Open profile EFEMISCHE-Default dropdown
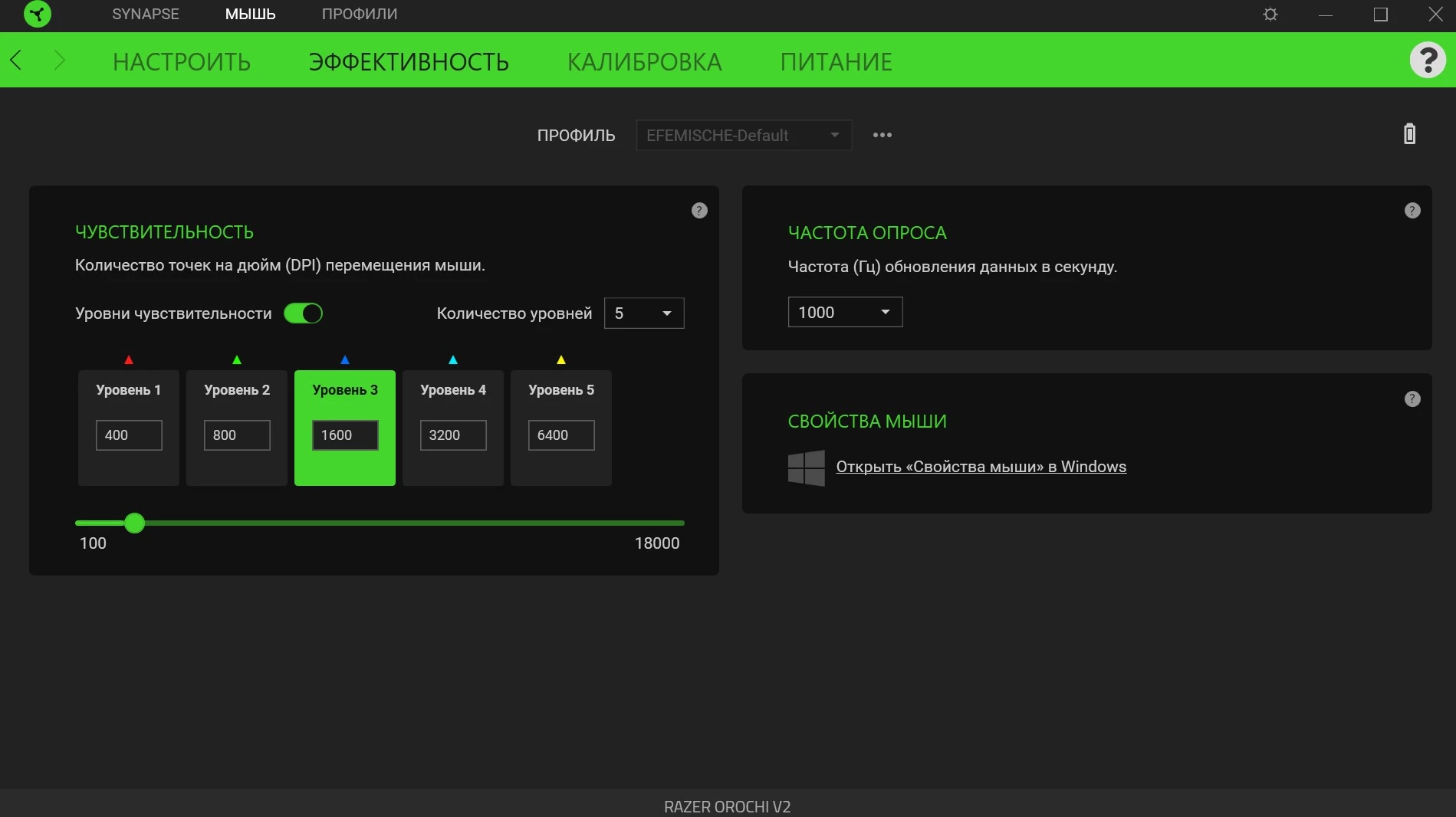1456x817 pixels. (744, 135)
